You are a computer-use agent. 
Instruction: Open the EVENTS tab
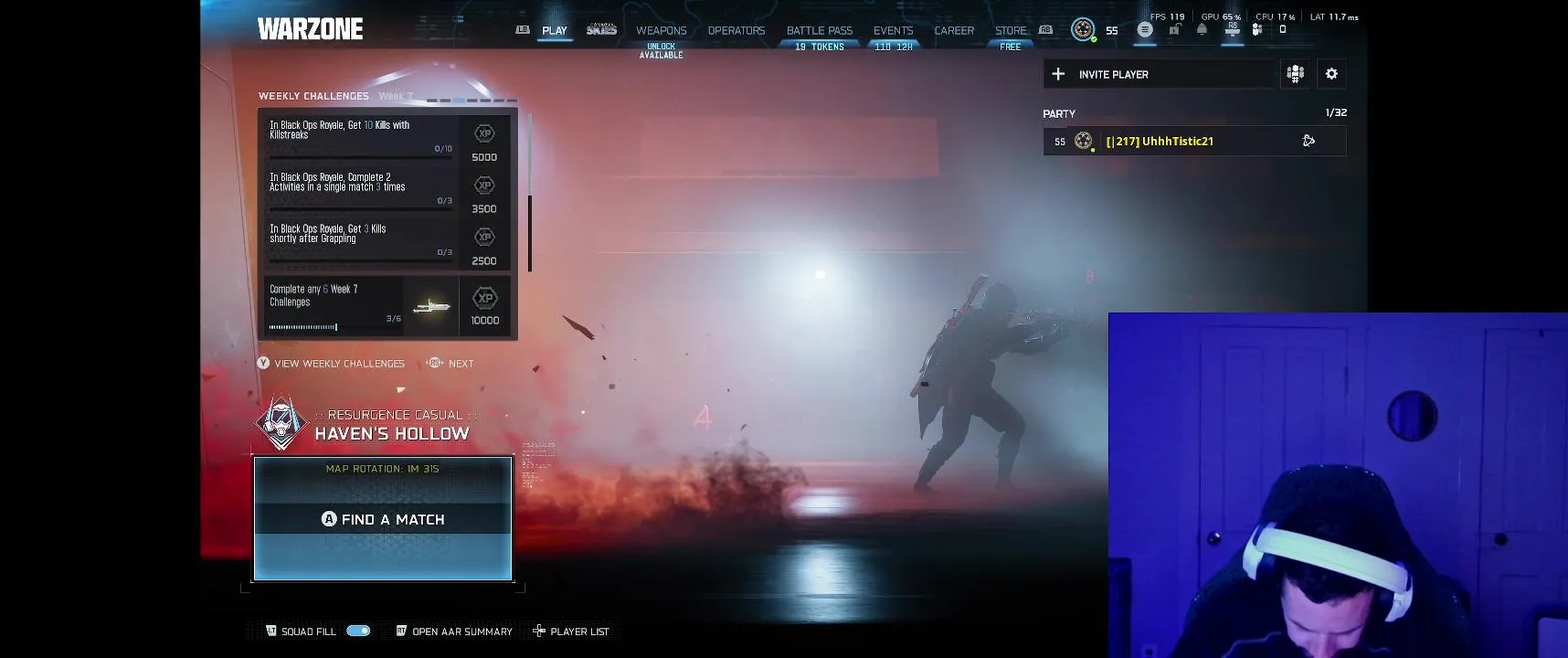click(x=893, y=30)
